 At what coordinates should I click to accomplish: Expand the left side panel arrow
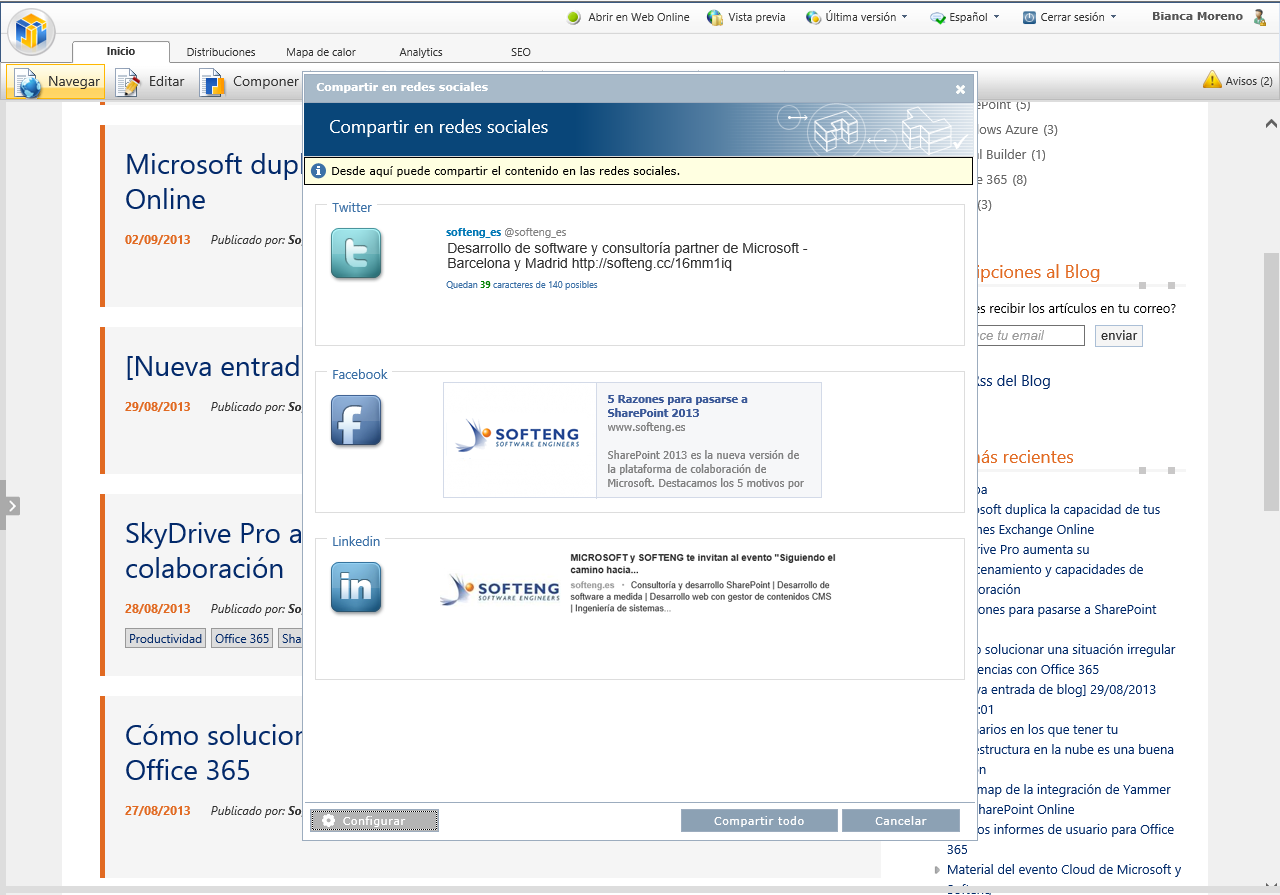11,506
